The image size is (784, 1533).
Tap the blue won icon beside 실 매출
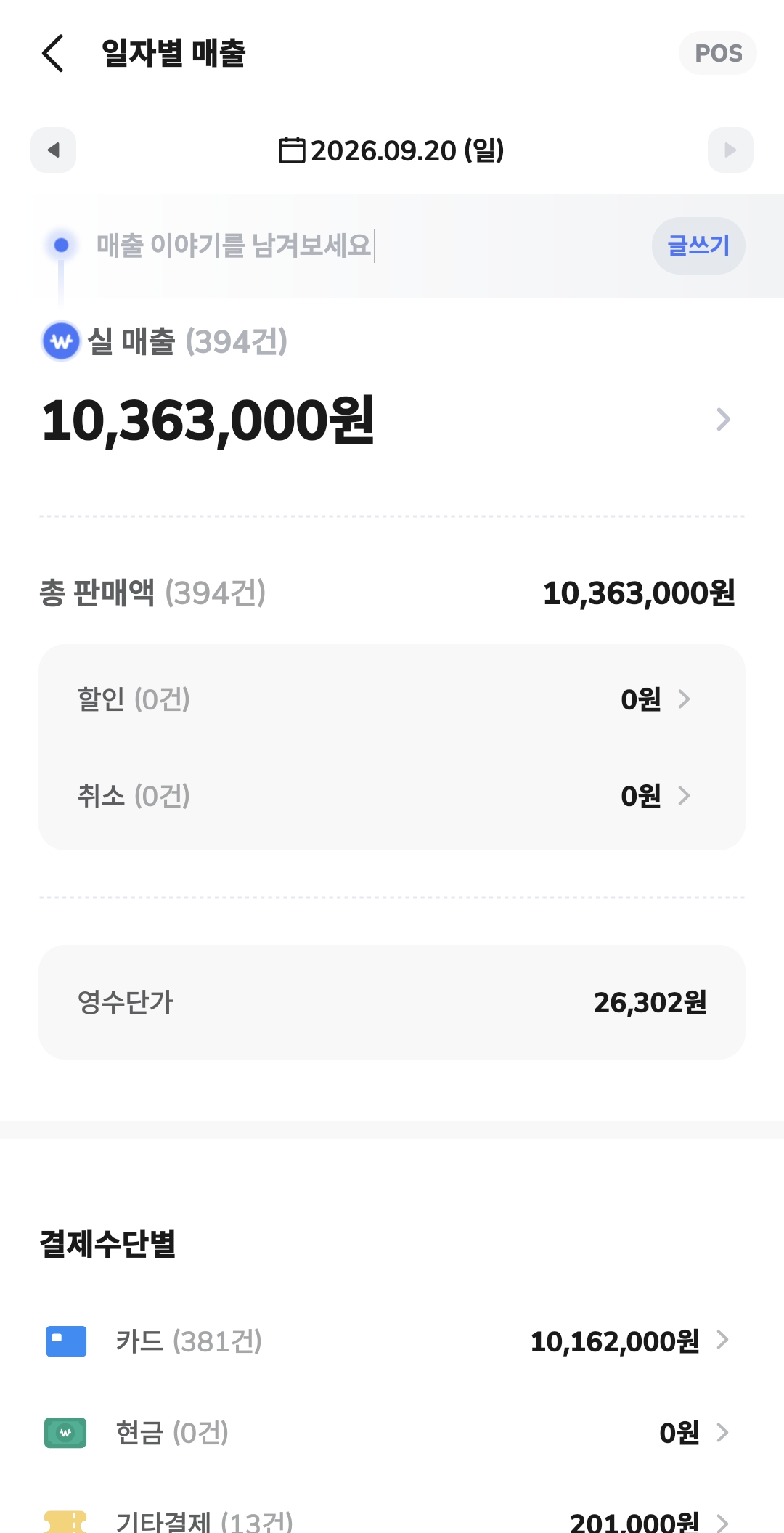pos(62,341)
